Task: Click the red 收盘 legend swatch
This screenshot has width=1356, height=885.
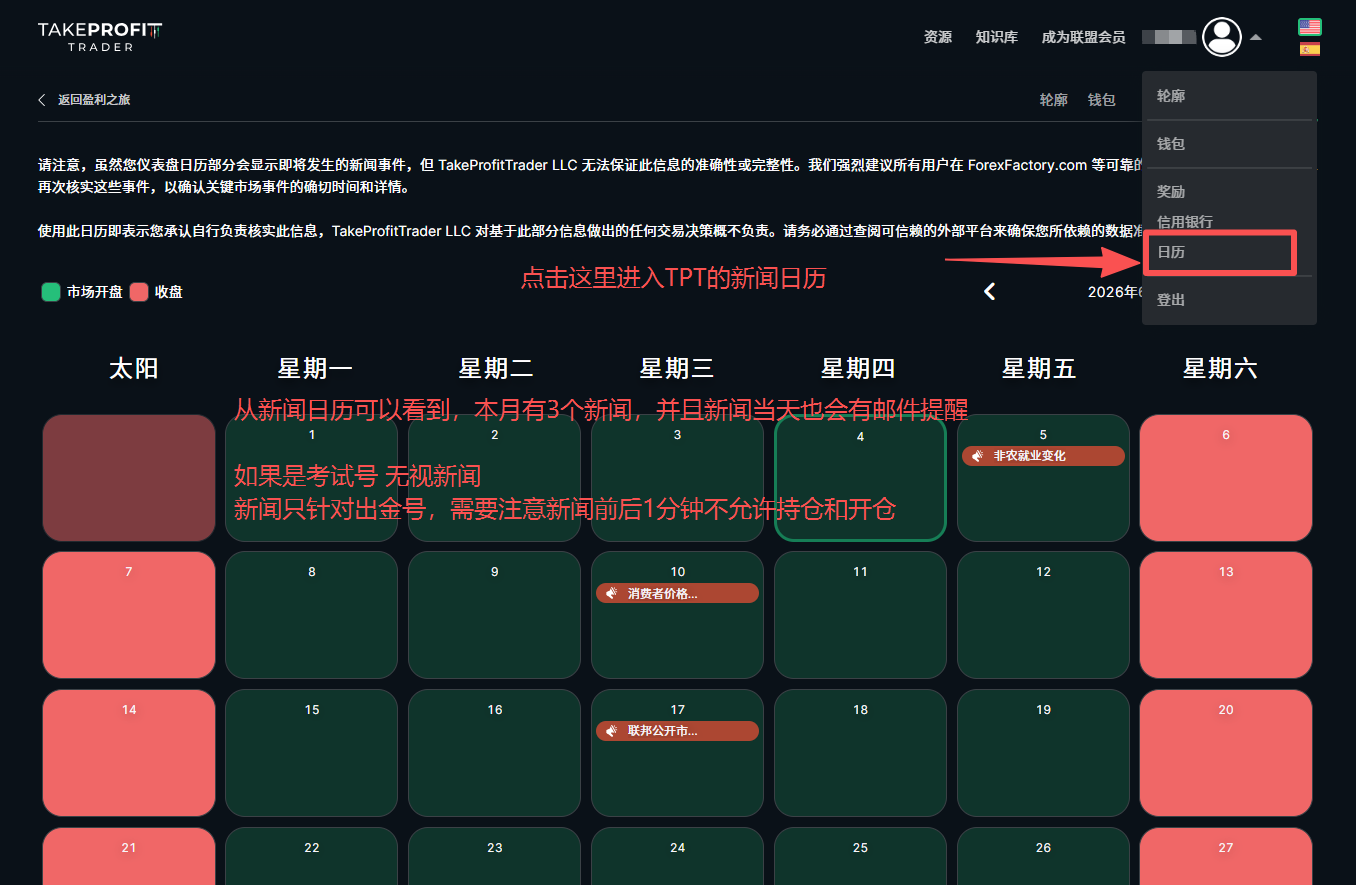Action: [139, 292]
